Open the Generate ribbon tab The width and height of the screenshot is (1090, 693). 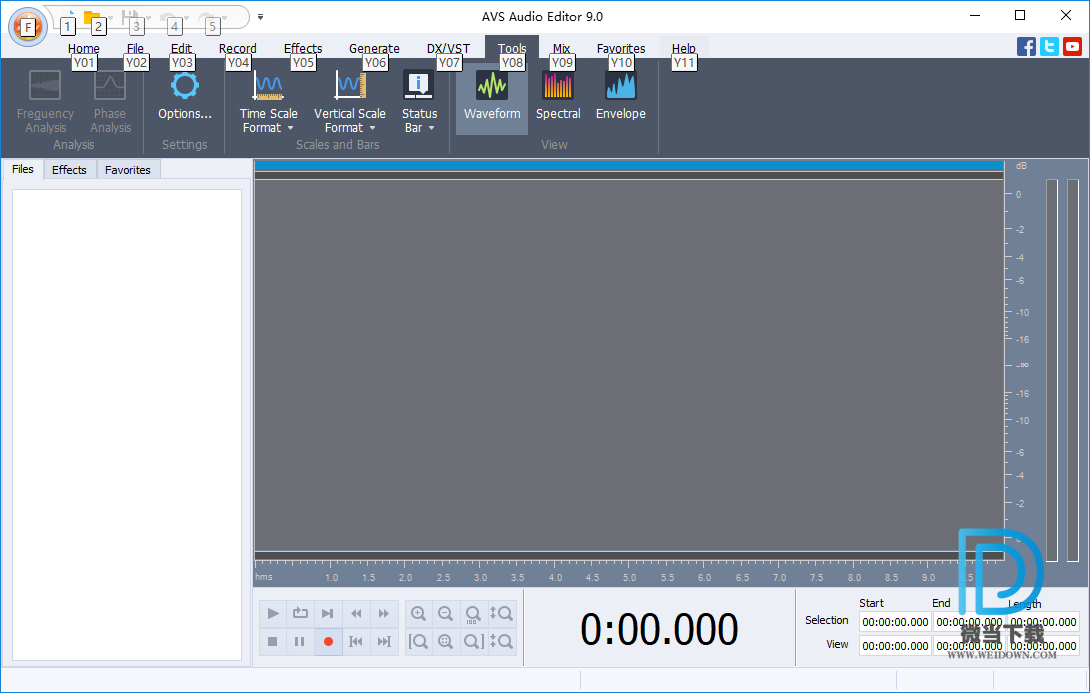point(374,48)
